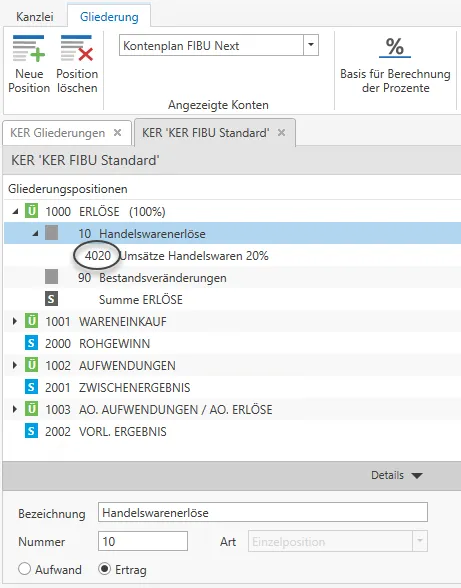Click the green Ü icon beside 1002 AUFWENDUNGEN
This screenshot has height=588, width=461.
[32, 365]
